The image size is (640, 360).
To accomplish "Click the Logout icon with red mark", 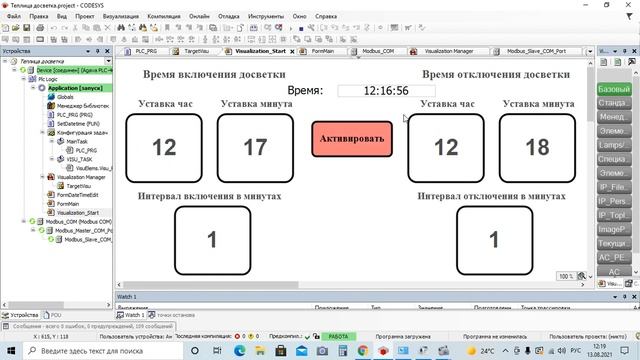I will [x=279, y=28].
